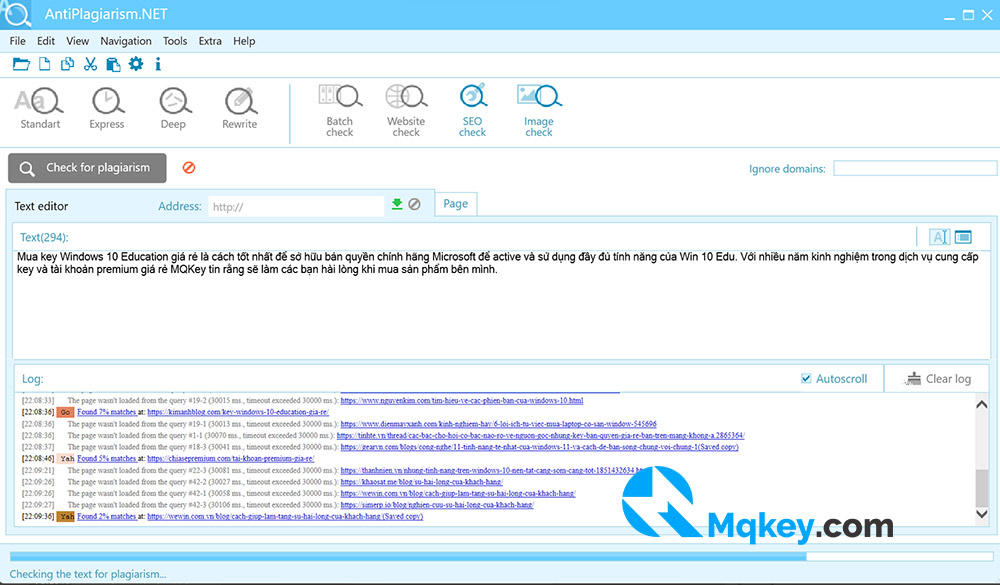Focus the Address http:// field

(x=297, y=206)
